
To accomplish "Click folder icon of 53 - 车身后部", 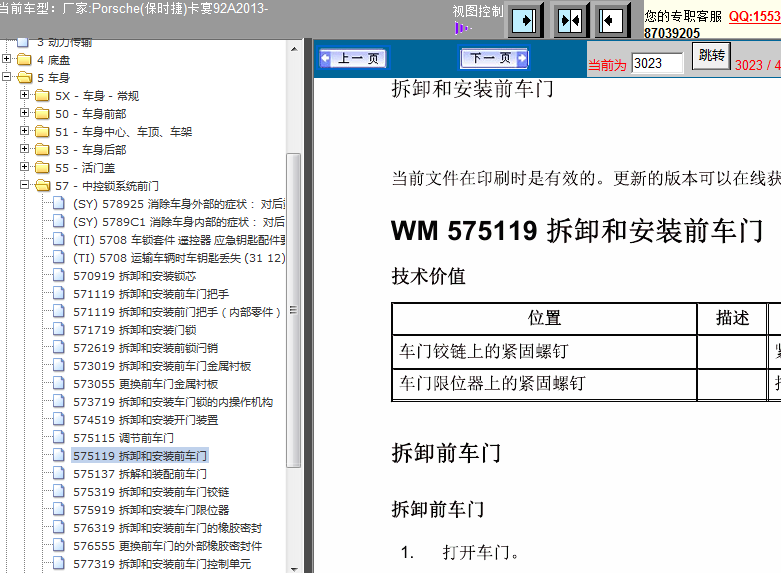I will pos(42,149).
